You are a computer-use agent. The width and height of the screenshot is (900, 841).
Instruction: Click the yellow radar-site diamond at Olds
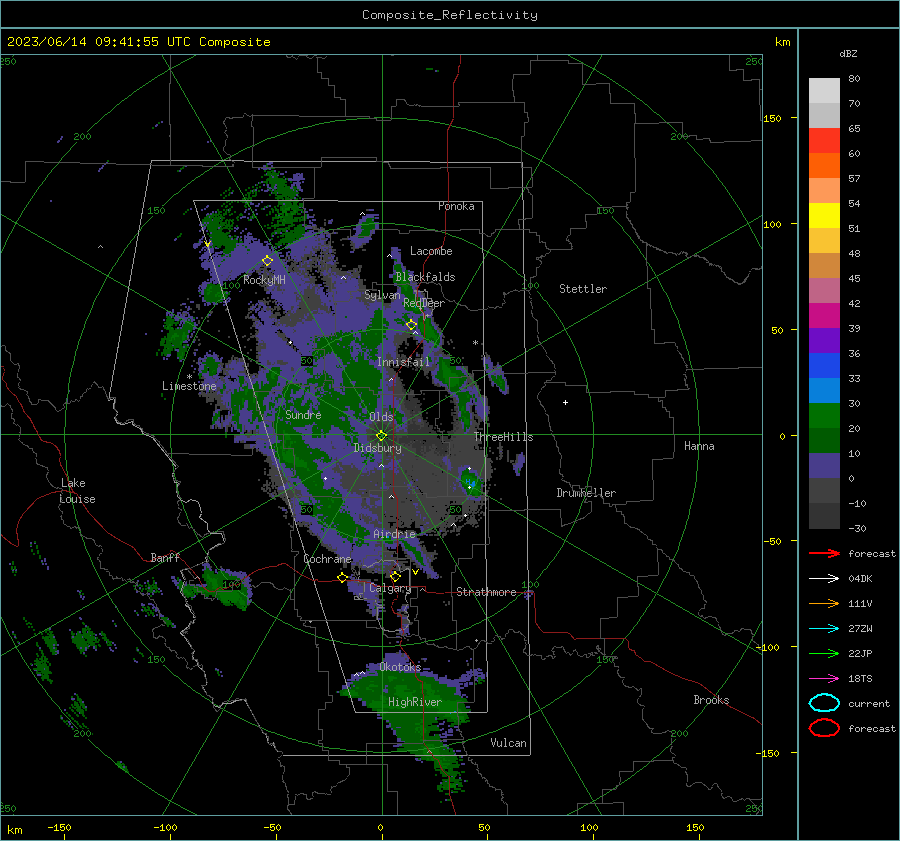[x=381, y=436]
